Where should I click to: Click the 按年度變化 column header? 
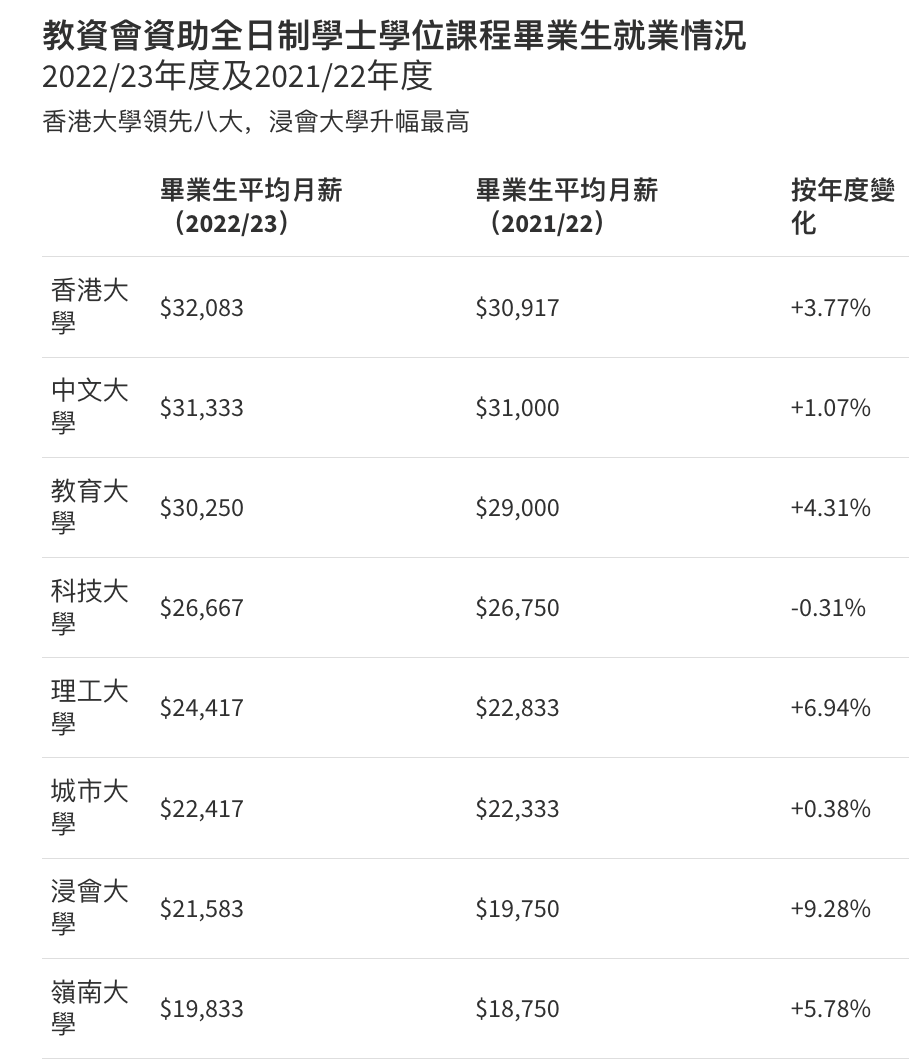click(x=843, y=207)
